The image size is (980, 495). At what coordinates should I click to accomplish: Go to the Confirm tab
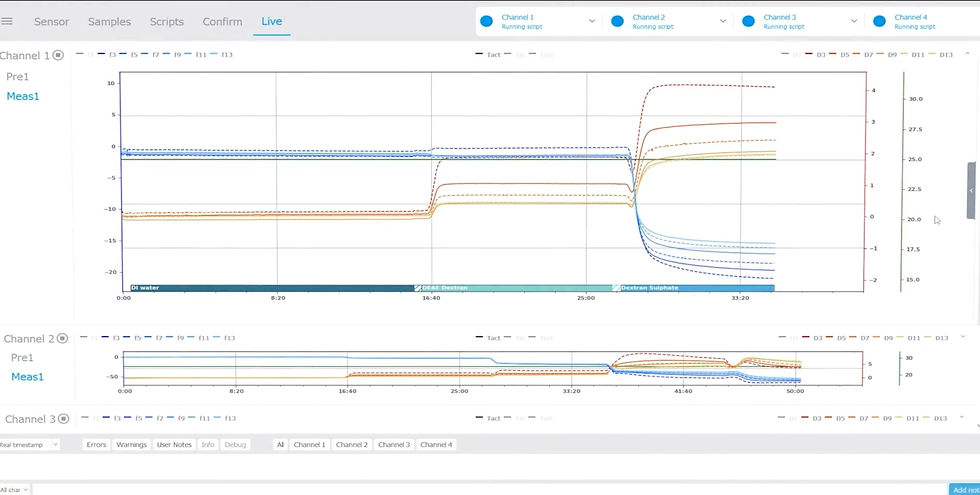point(222,21)
